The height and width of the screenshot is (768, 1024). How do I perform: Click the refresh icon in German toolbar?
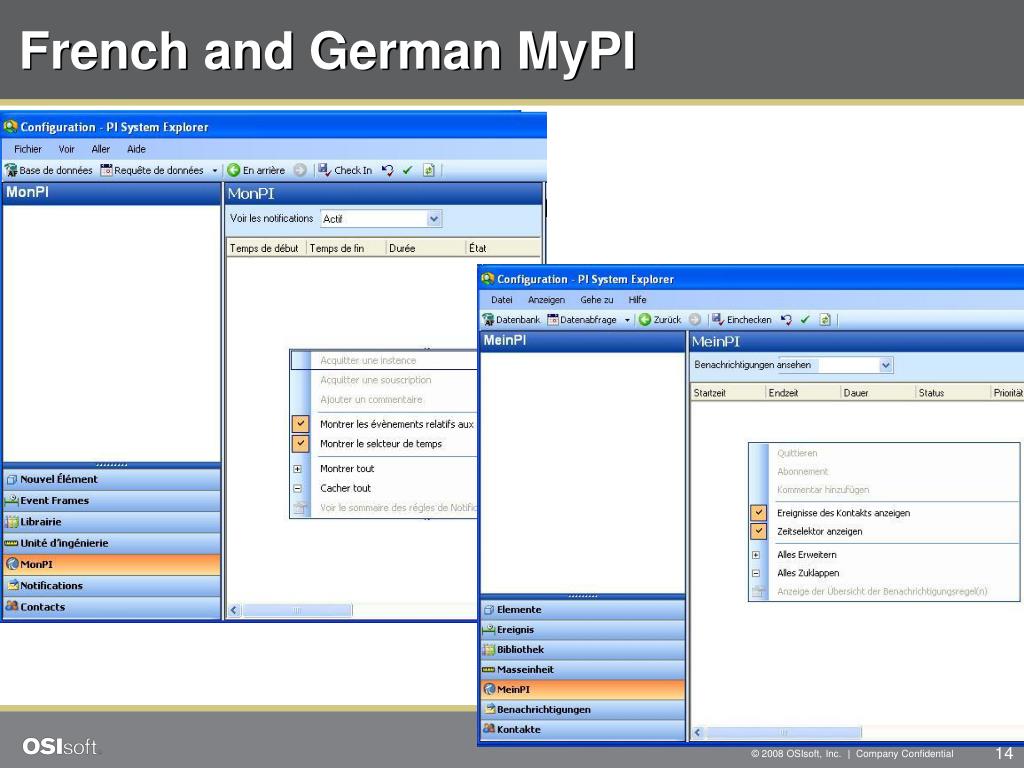point(825,320)
